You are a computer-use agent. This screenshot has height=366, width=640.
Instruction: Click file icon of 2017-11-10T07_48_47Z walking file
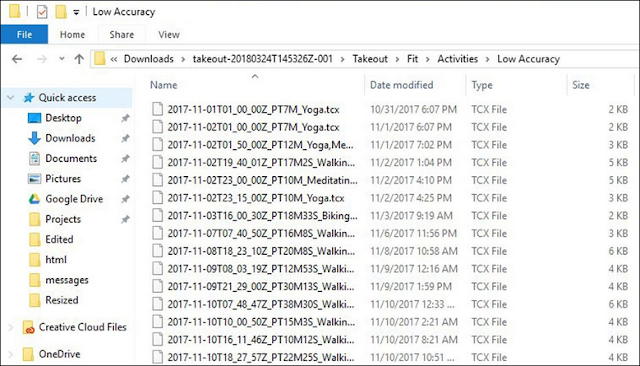click(x=158, y=304)
